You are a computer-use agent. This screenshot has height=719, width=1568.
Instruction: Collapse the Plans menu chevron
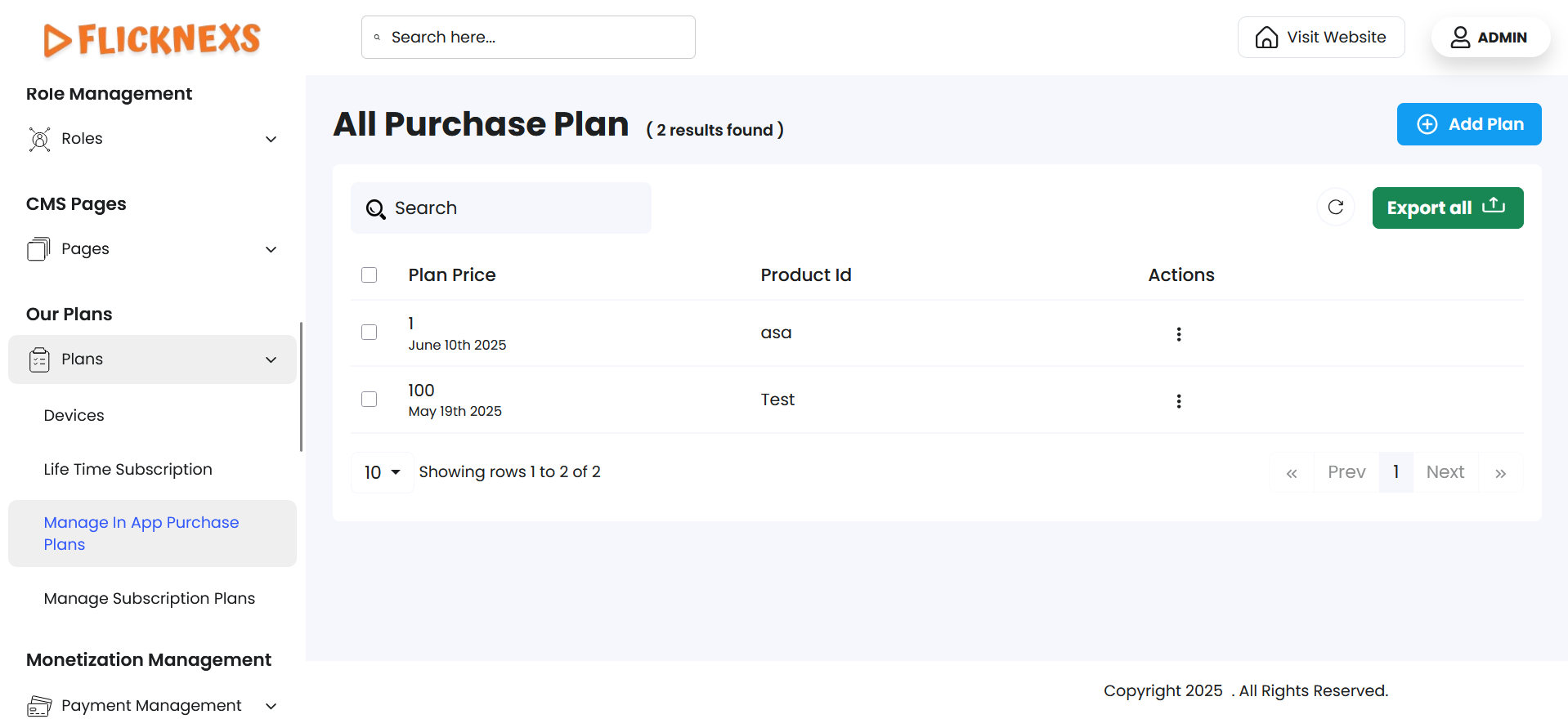tap(271, 359)
